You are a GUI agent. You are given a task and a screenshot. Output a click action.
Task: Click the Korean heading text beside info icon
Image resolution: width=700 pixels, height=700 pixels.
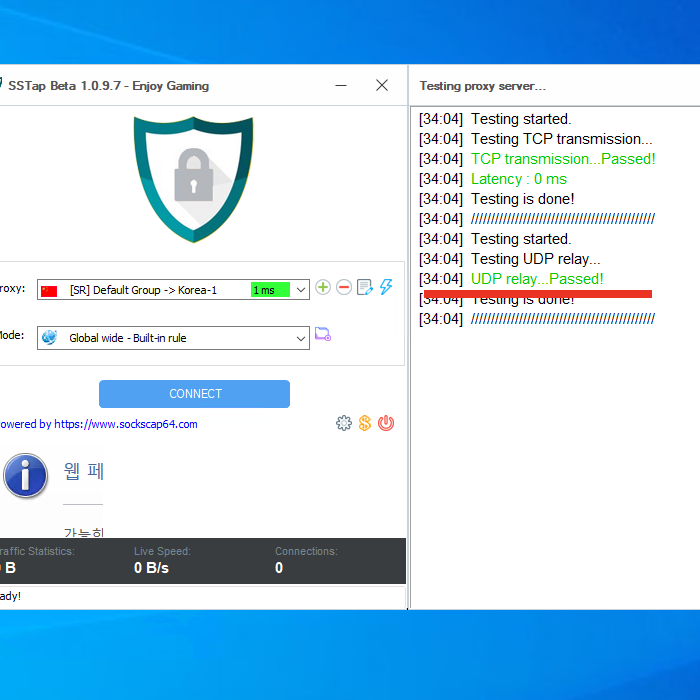[x=83, y=471]
